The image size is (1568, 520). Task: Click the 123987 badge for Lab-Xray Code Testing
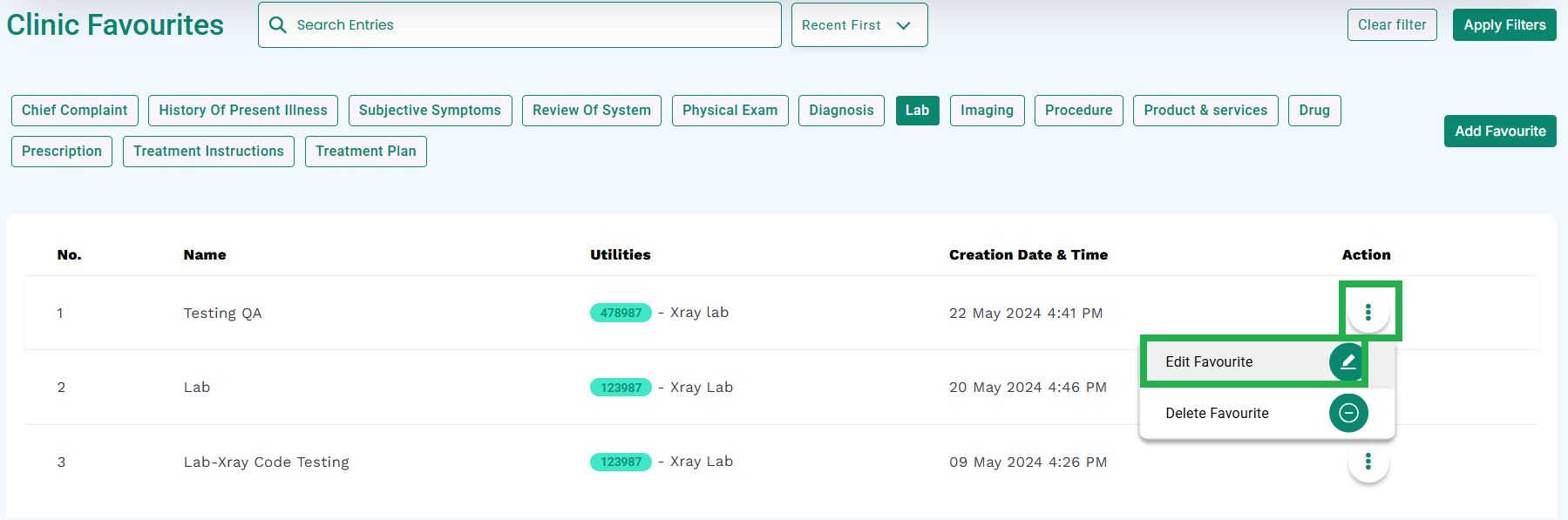621,462
